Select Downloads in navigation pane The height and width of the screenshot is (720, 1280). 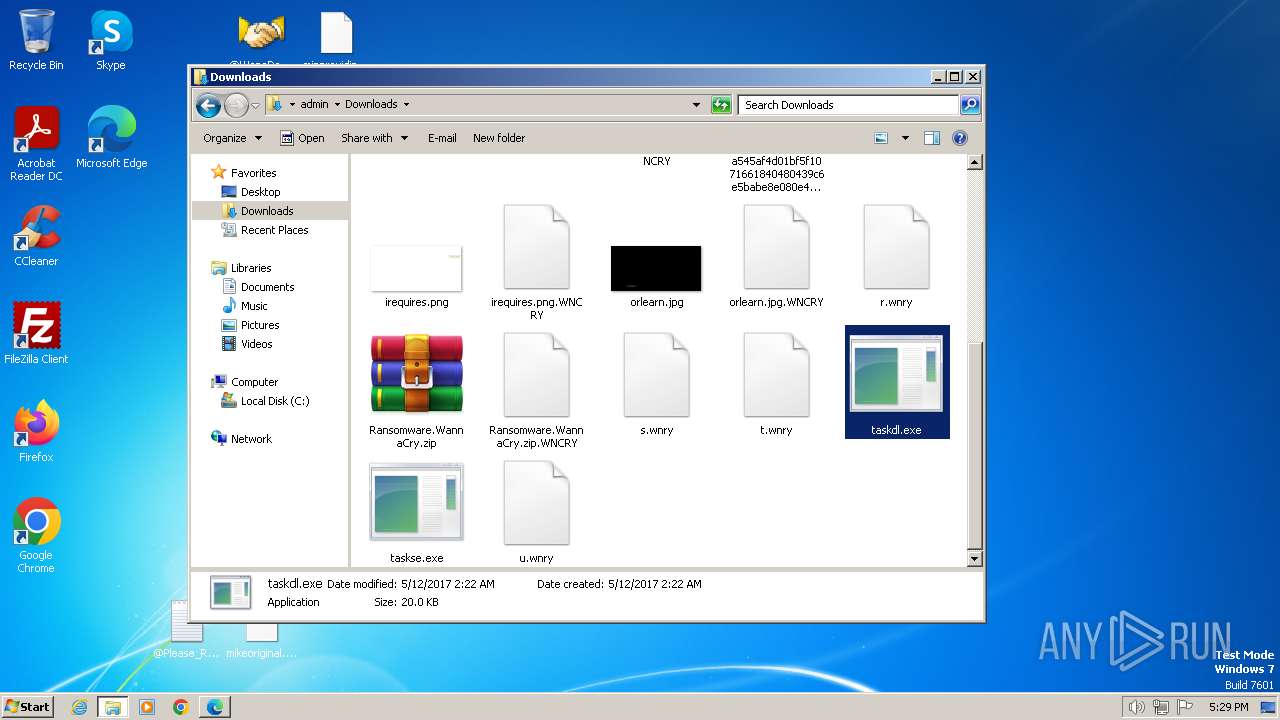[x=267, y=211]
